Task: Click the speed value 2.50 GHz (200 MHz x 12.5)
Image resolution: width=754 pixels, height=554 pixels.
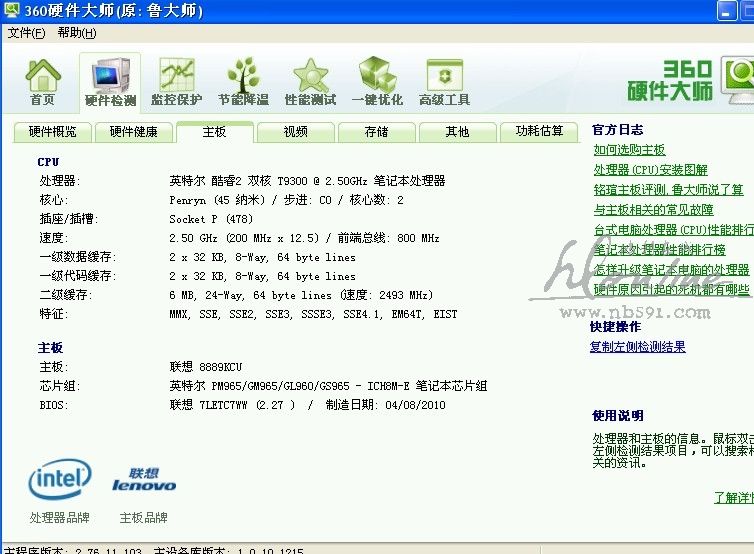Action: pyautogui.click(x=304, y=238)
